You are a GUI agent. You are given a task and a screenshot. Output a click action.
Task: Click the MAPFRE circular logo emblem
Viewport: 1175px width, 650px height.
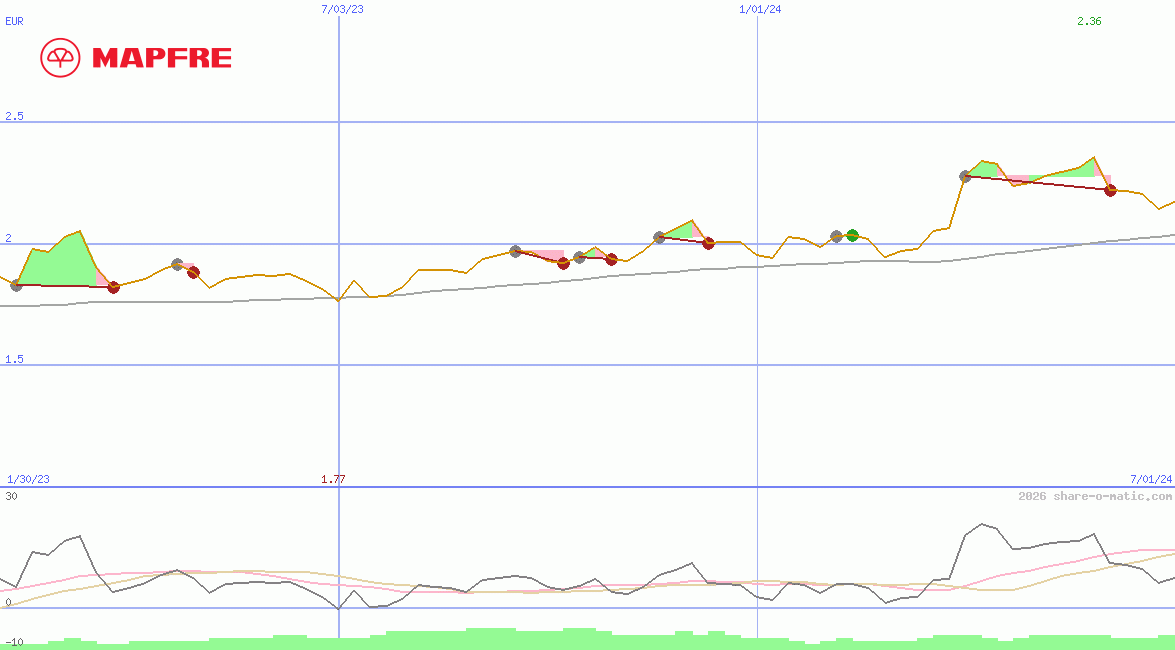tap(60, 58)
